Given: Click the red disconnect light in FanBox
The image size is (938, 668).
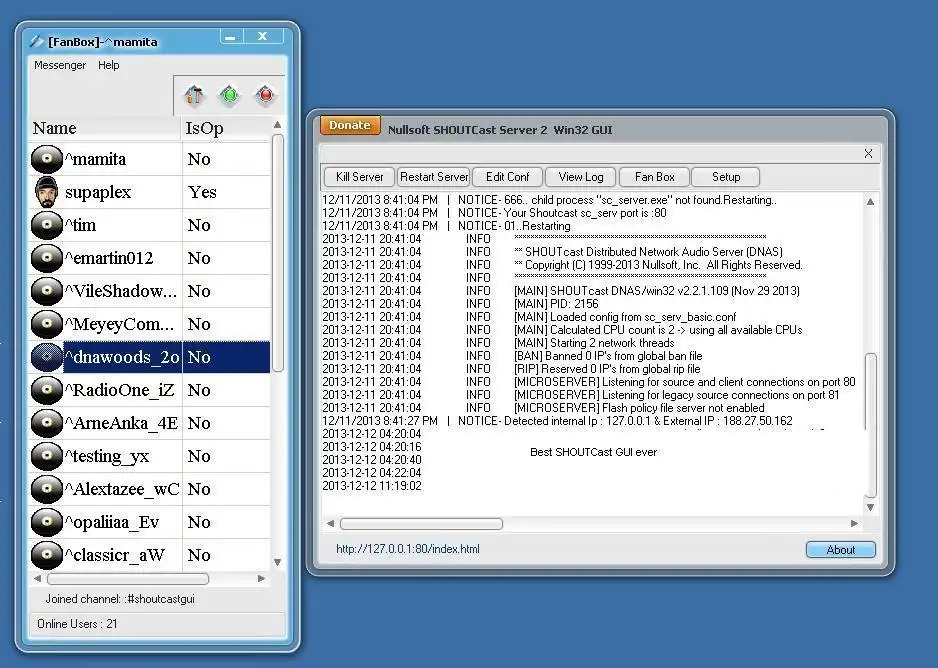Looking at the screenshot, I should pyautogui.click(x=265, y=95).
